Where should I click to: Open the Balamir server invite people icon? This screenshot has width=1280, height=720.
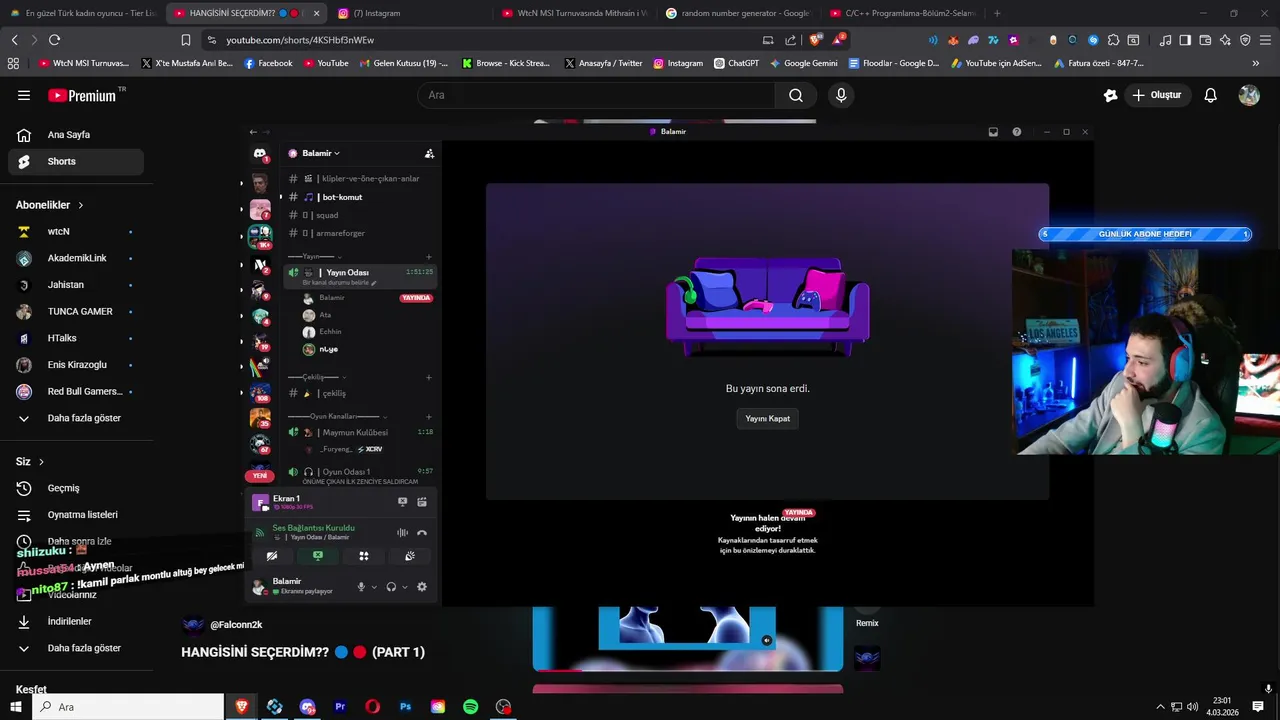pyautogui.click(x=429, y=153)
